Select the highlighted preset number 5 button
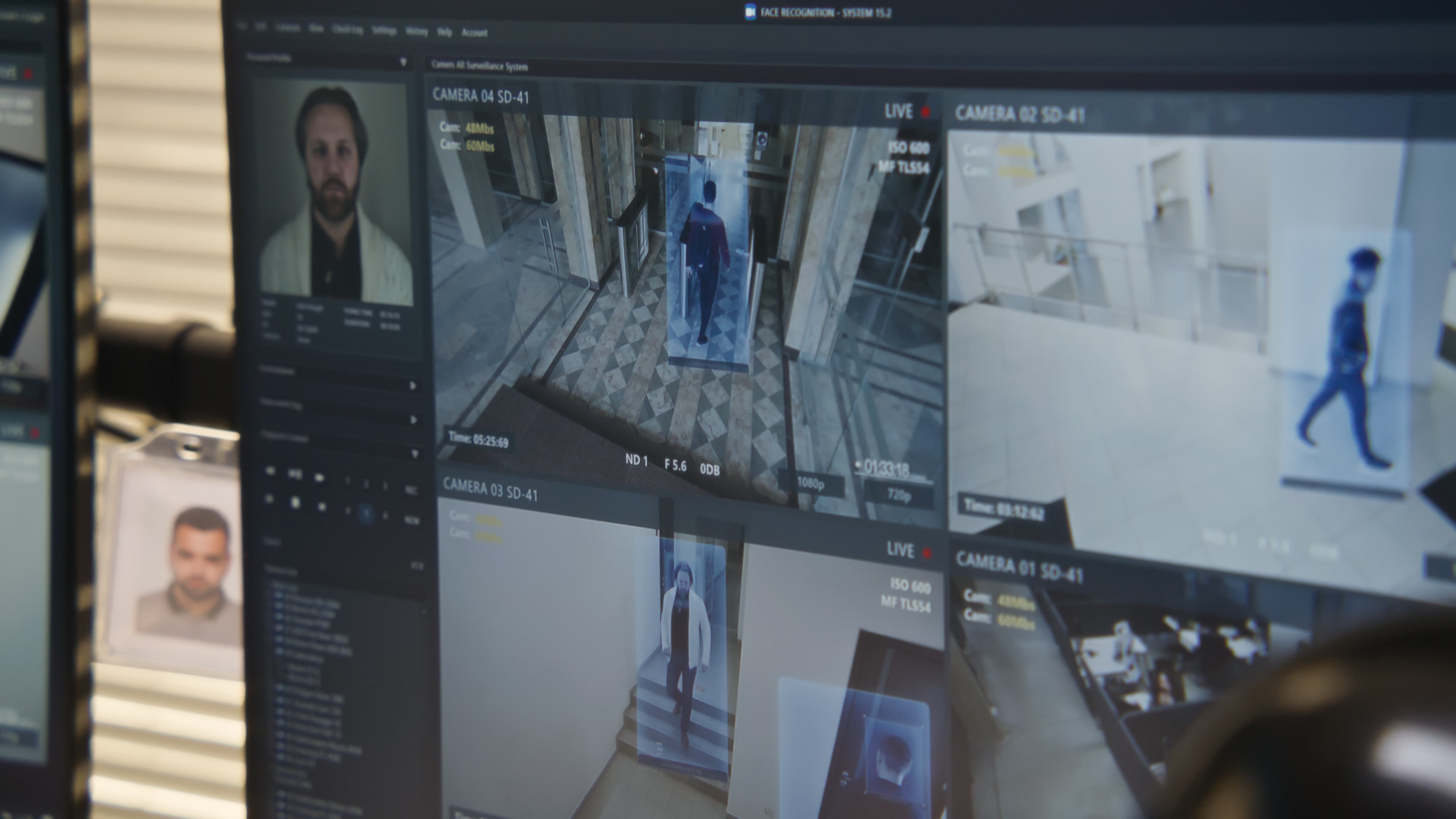 tap(366, 513)
